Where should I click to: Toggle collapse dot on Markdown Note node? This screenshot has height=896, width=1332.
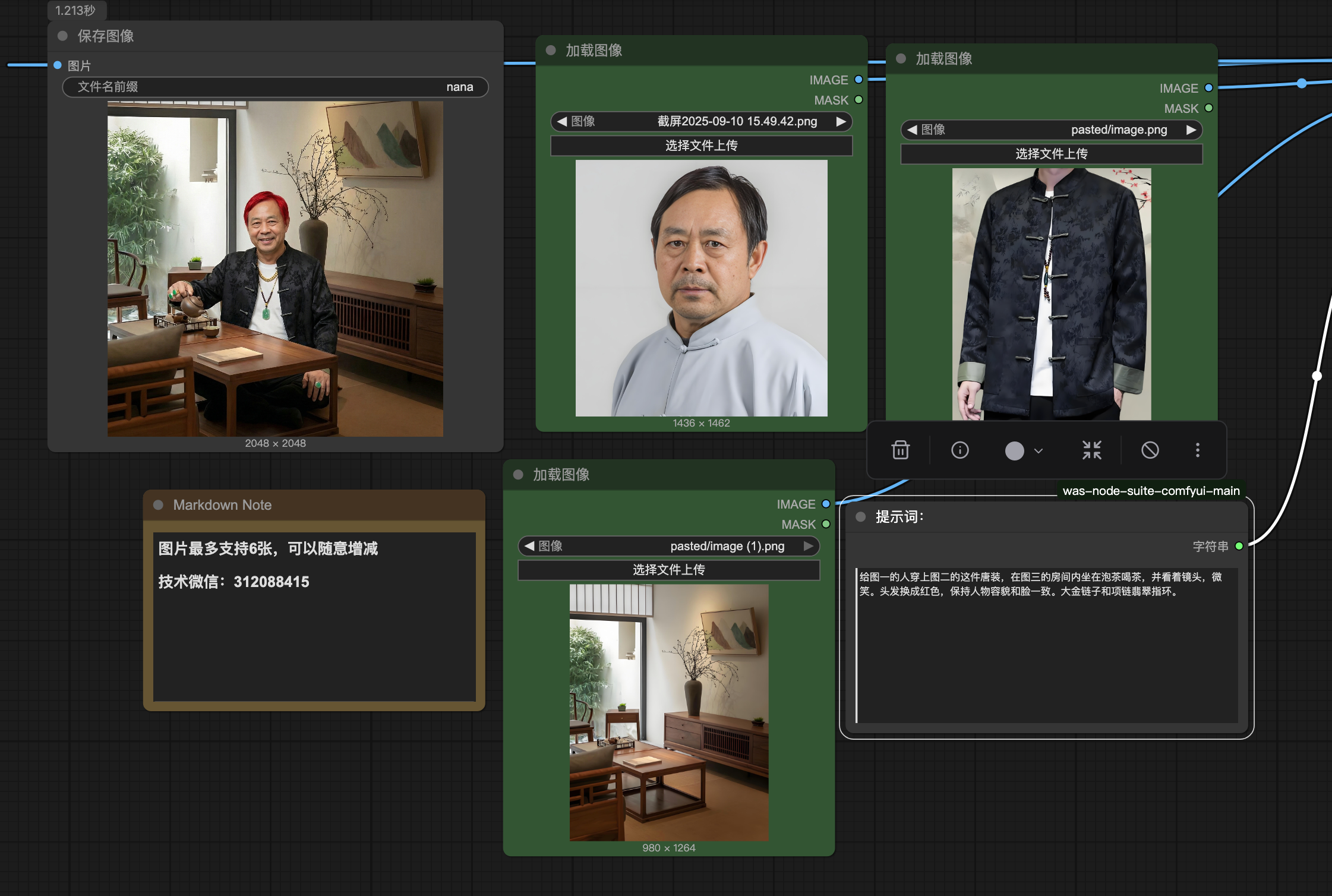[x=158, y=504]
